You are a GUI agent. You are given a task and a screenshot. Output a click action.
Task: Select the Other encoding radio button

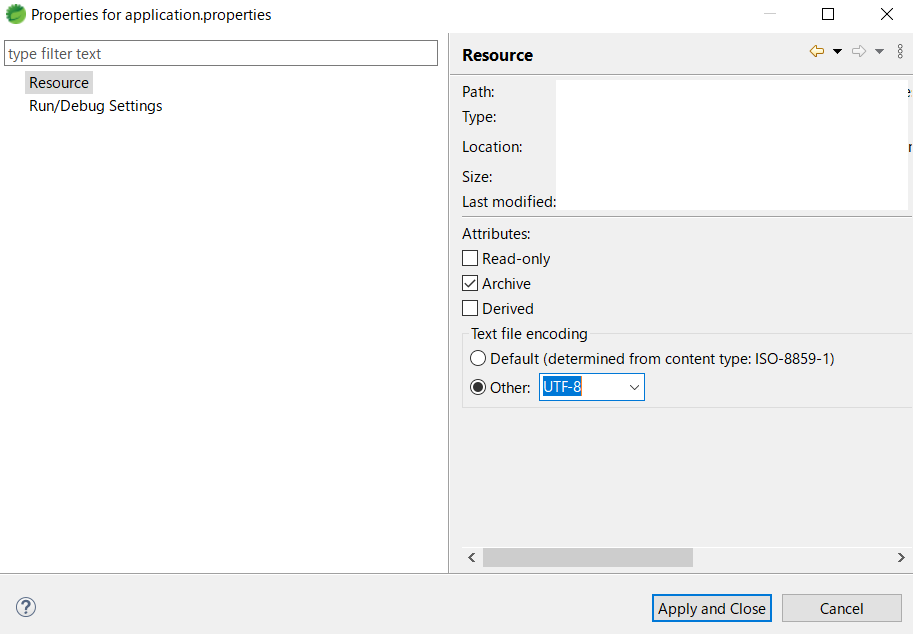(478, 387)
